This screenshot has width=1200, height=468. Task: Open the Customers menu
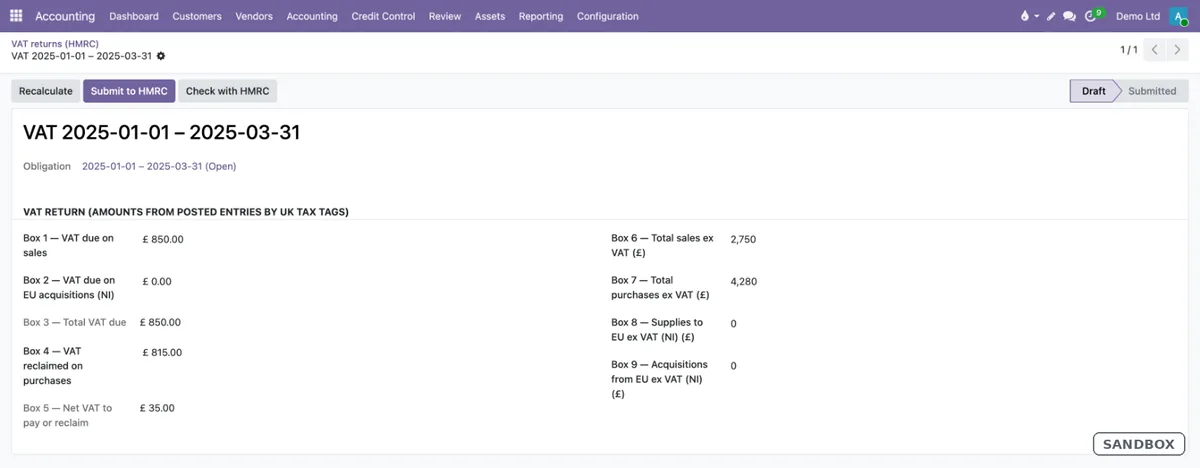[x=197, y=16]
